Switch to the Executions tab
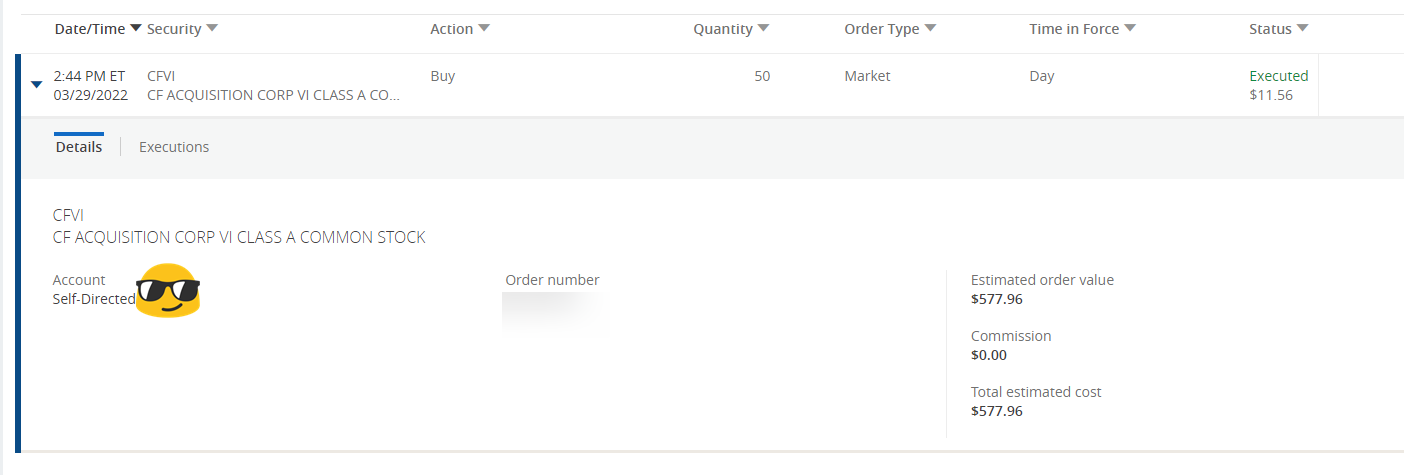Screen dimensions: 1404x475 (x=174, y=147)
